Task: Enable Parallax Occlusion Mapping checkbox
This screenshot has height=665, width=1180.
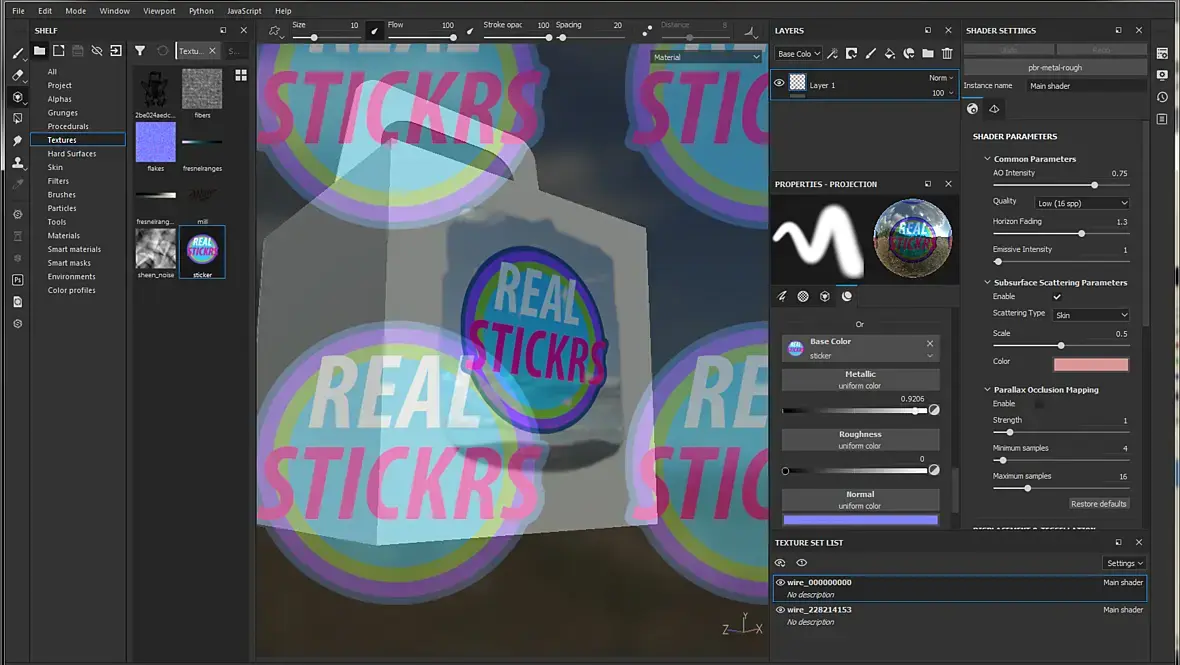Action: (1039, 404)
